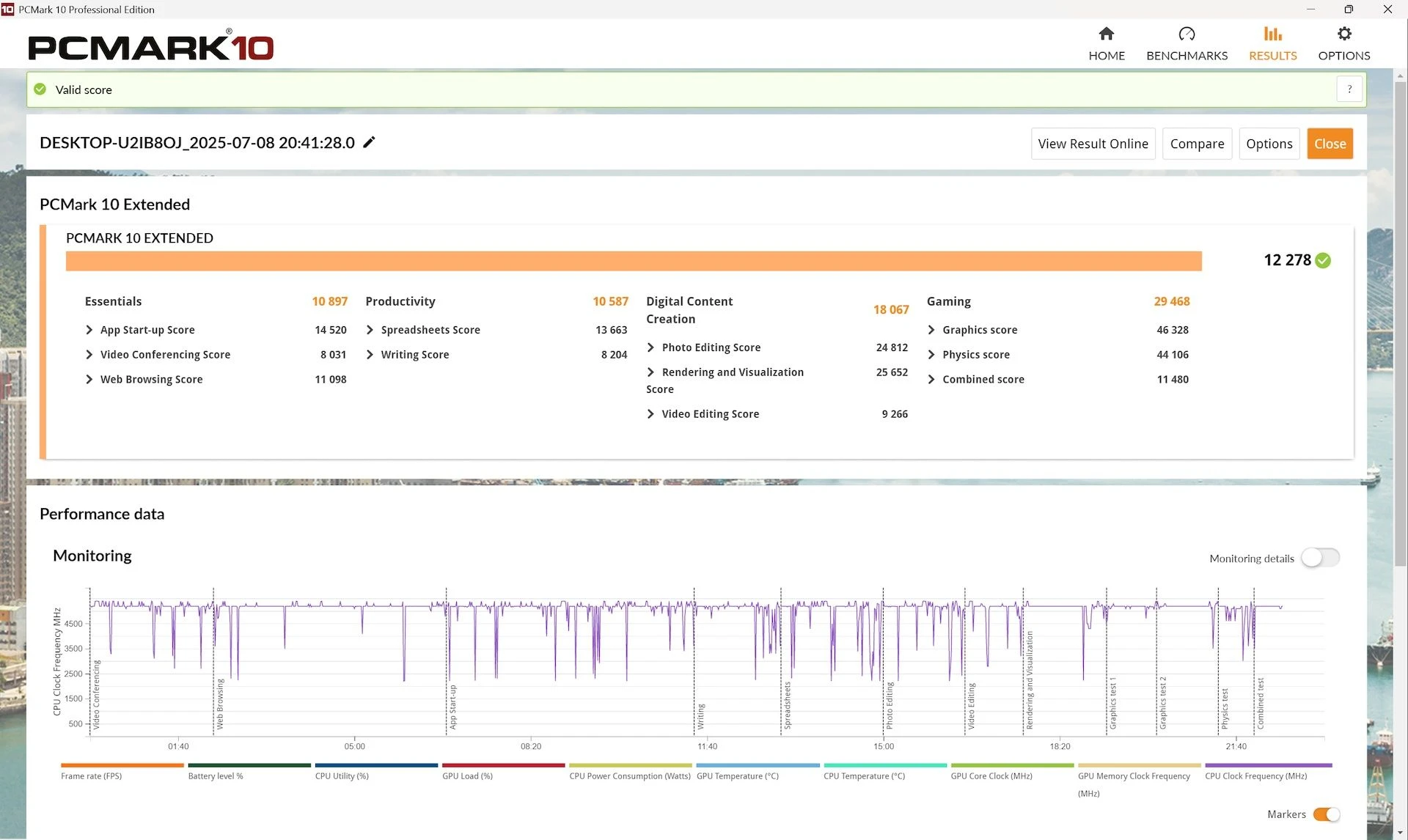Image resolution: width=1408 pixels, height=840 pixels.
Task: Toggle CPU Temperature (°C) legend series
Action: pos(884,771)
